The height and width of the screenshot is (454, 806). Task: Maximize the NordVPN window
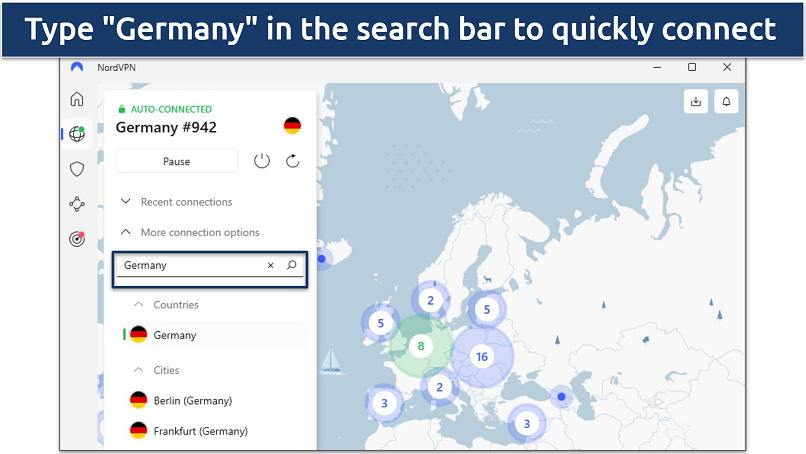click(692, 67)
